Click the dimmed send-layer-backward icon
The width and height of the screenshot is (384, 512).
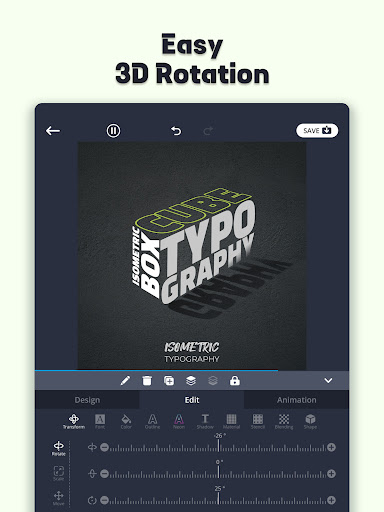click(213, 380)
